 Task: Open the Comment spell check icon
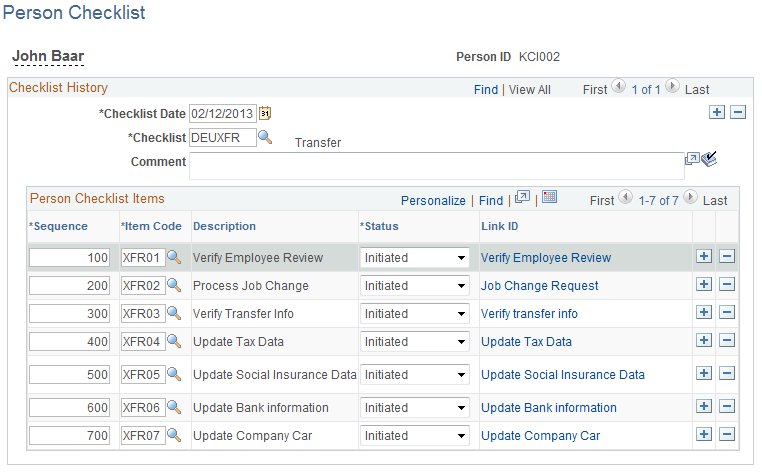pyautogui.click(x=709, y=159)
